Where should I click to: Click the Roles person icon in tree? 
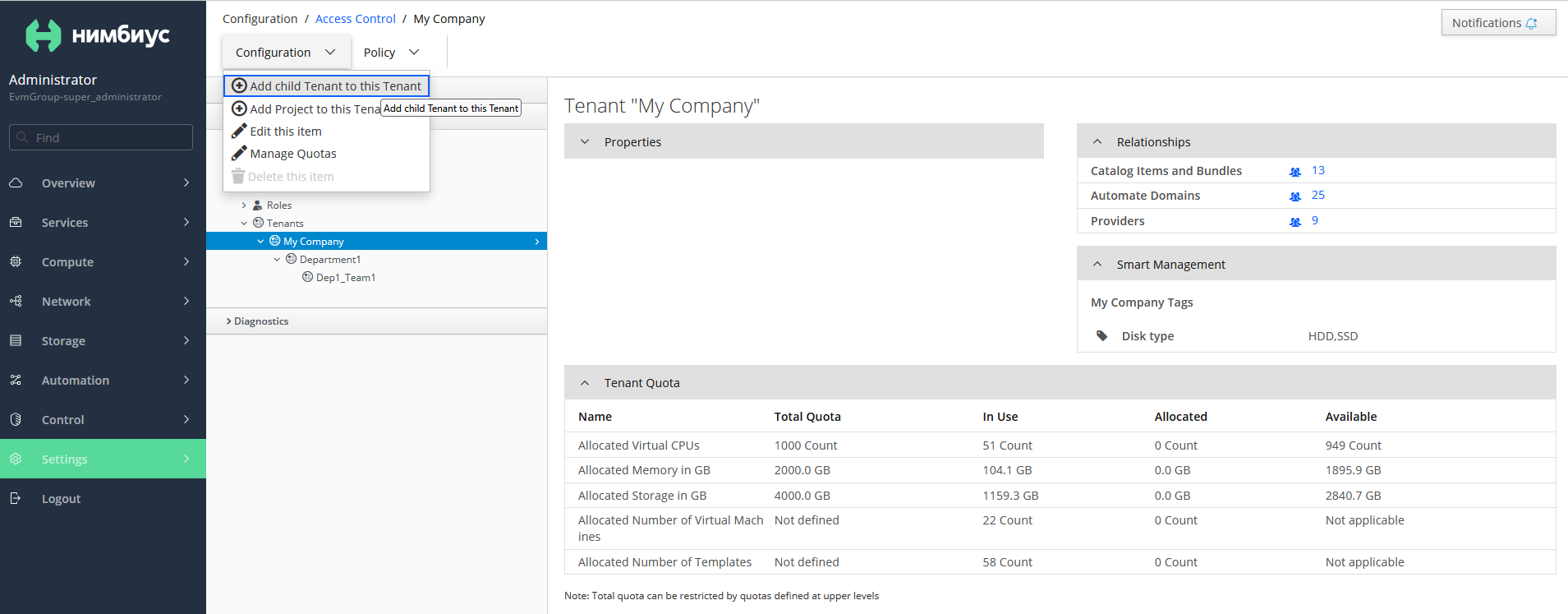pyautogui.click(x=257, y=205)
